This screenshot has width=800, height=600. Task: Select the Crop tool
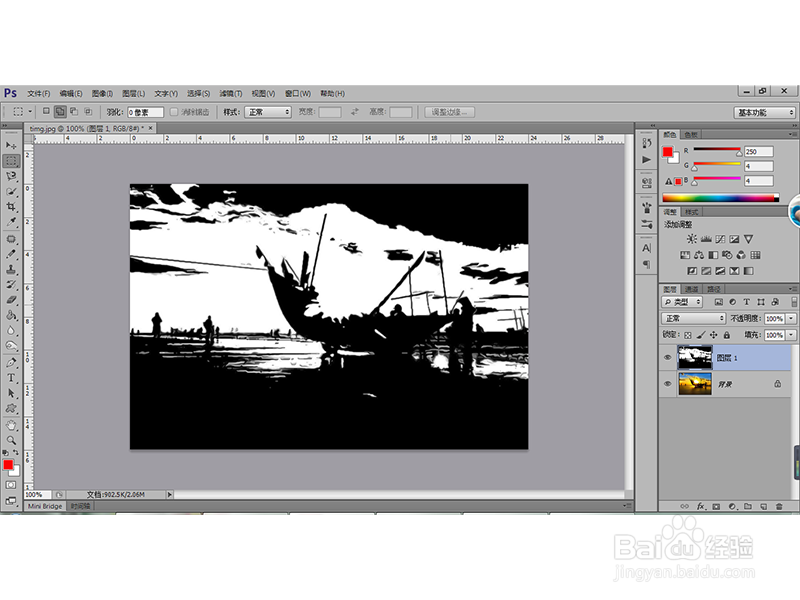11,207
